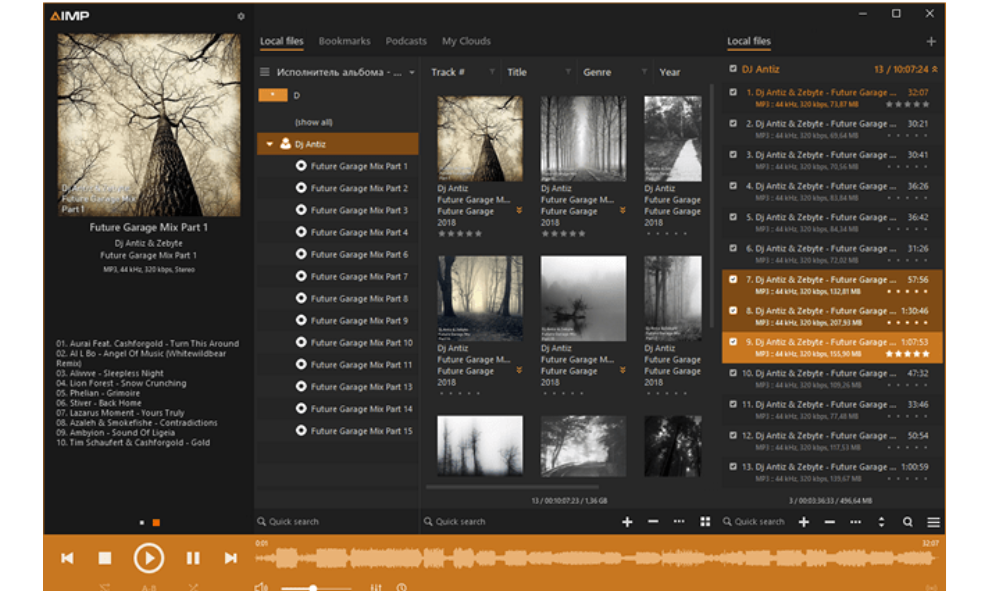1004x591 pixels.
Task: Click the Stop playback icon
Action: pos(105,558)
